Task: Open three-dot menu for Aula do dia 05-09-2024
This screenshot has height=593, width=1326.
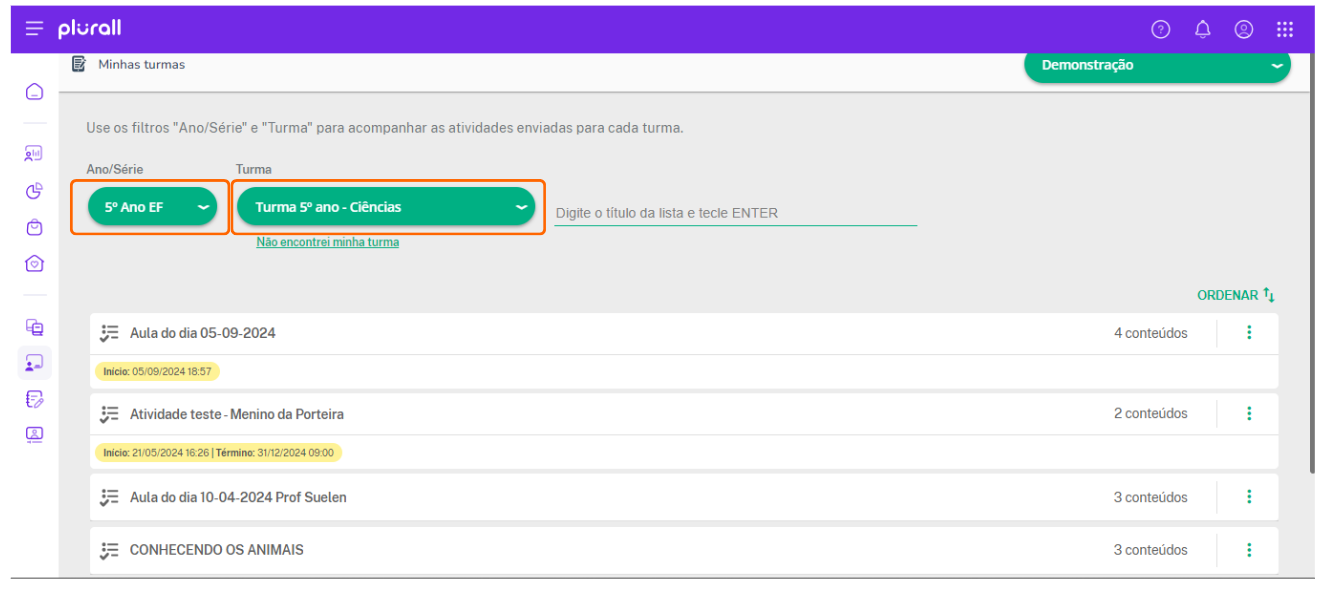Action: pos(1249,333)
